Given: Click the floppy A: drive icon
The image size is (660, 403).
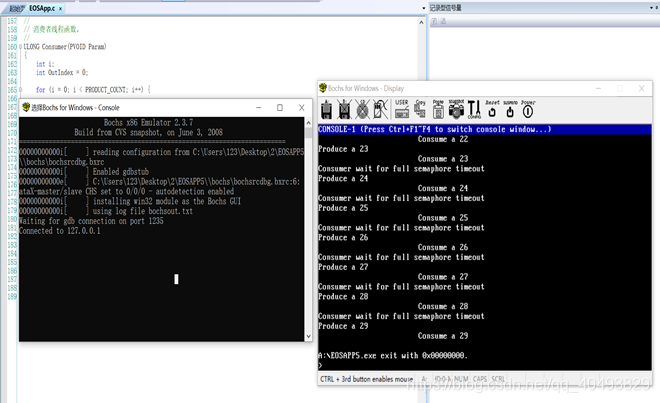Looking at the screenshot, I should (x=326, y=110).
